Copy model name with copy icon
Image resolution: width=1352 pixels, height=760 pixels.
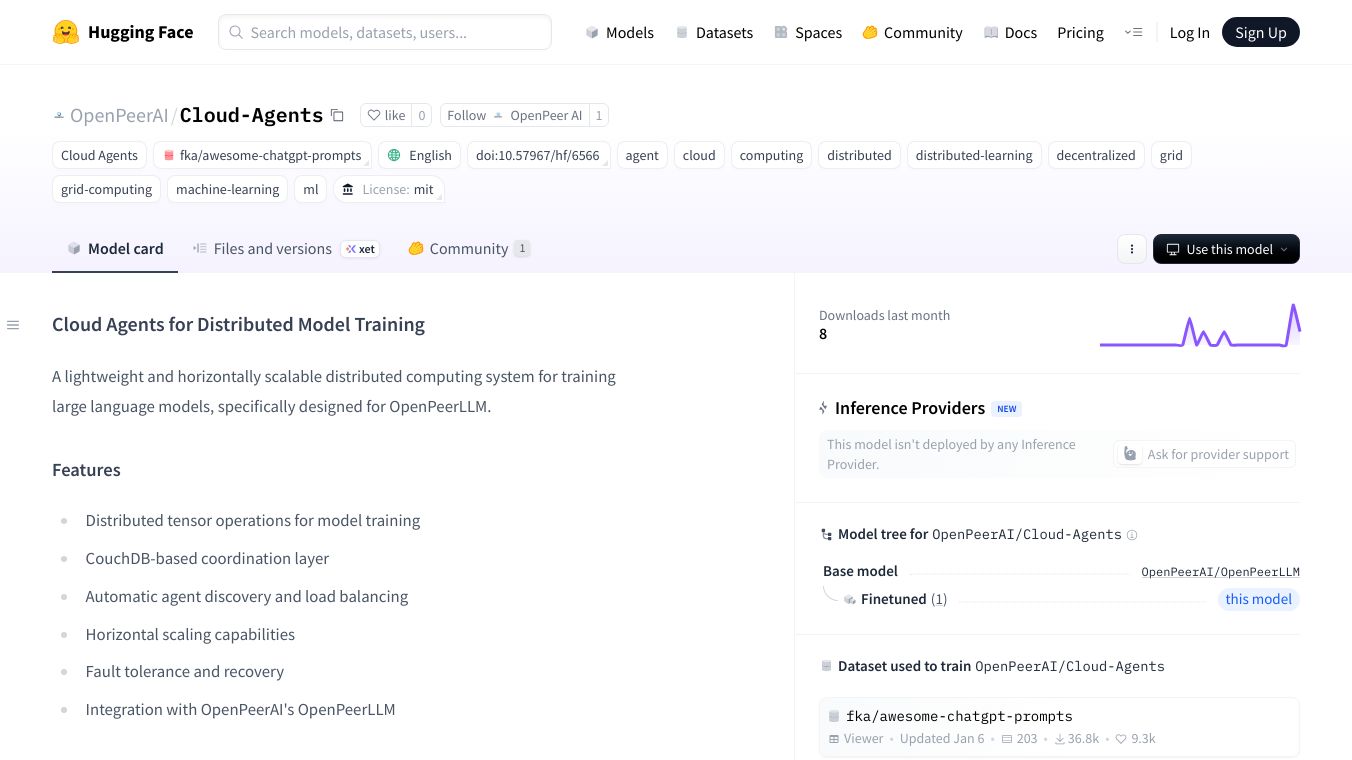click(337, 116)
